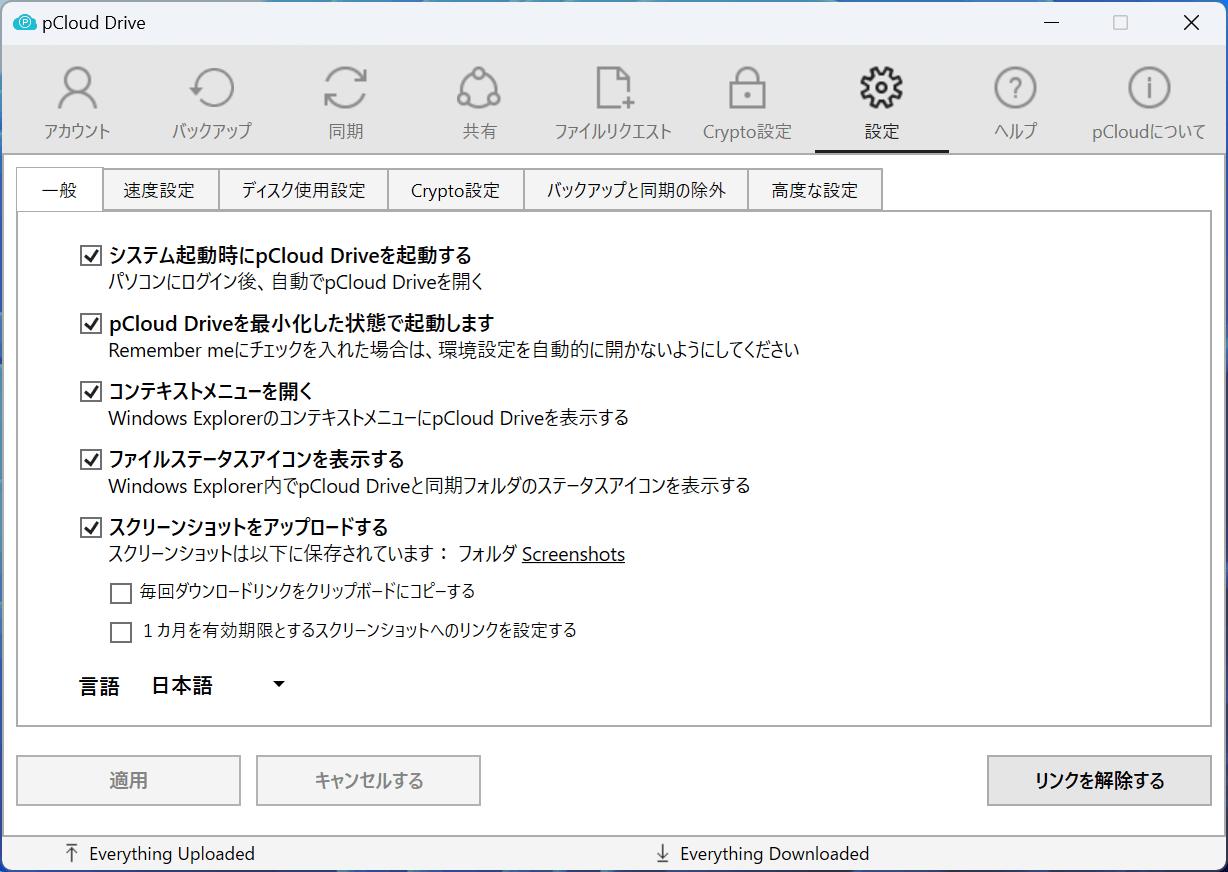Uncheck システム起動時にpCloud Driveを起動する
Viewport: 1228px width, 872px height.
(91, 256)
